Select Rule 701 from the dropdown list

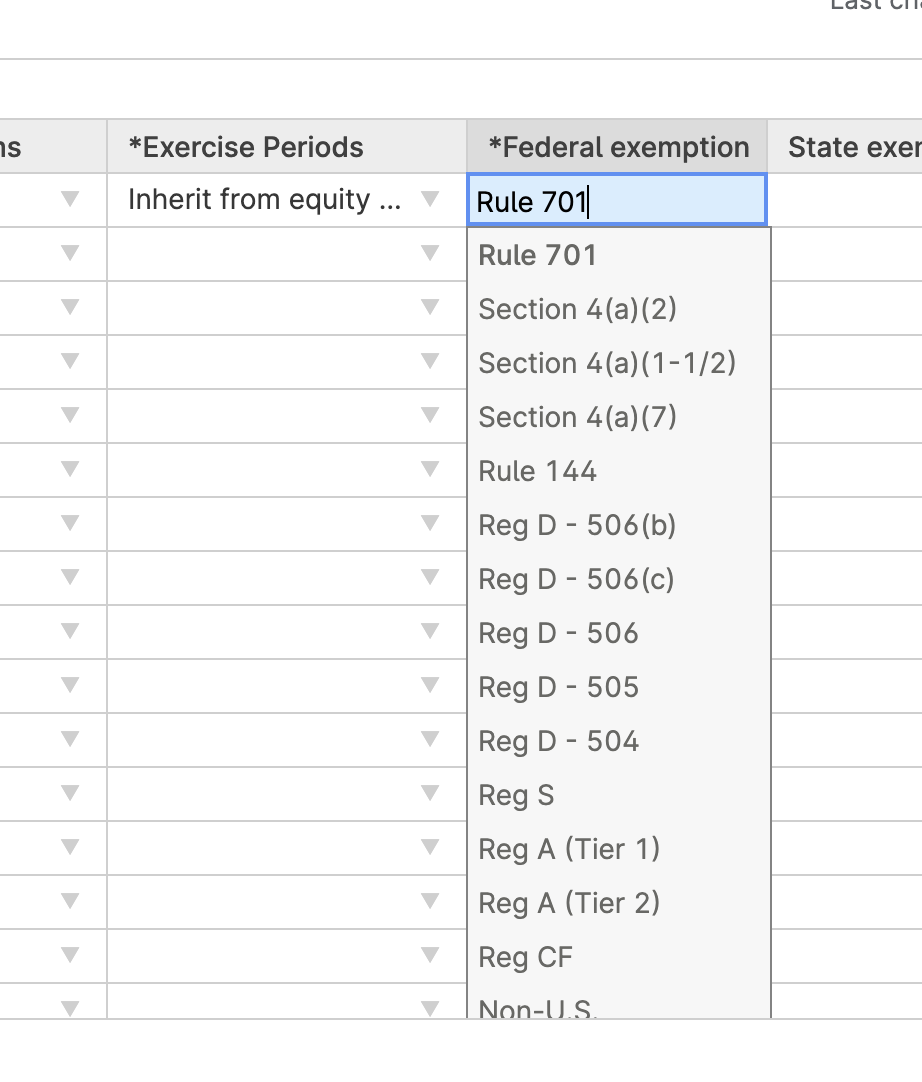pyautogui.click(x=538, y=255)
